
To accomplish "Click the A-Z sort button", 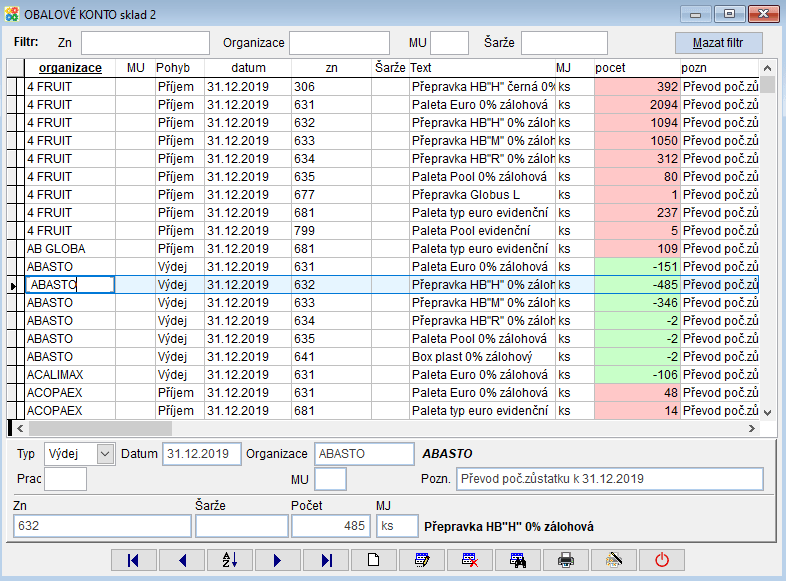I will coord(230,560).
